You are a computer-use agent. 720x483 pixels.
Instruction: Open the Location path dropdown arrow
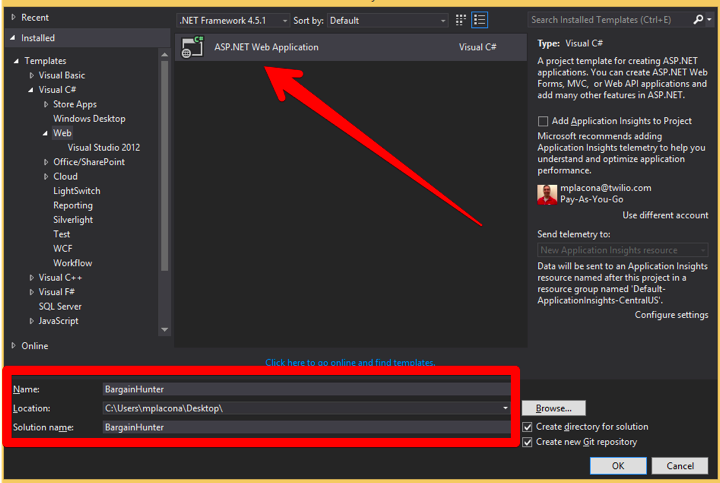(x=505, y=408)
